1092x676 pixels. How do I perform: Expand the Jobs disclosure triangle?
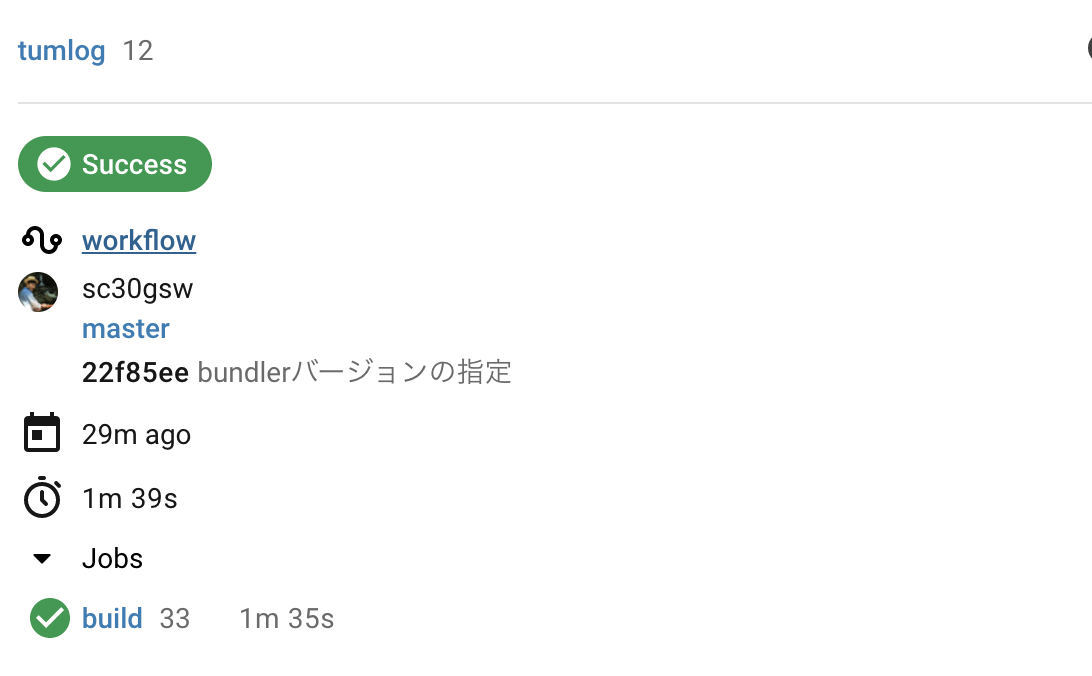coord(42,558)
